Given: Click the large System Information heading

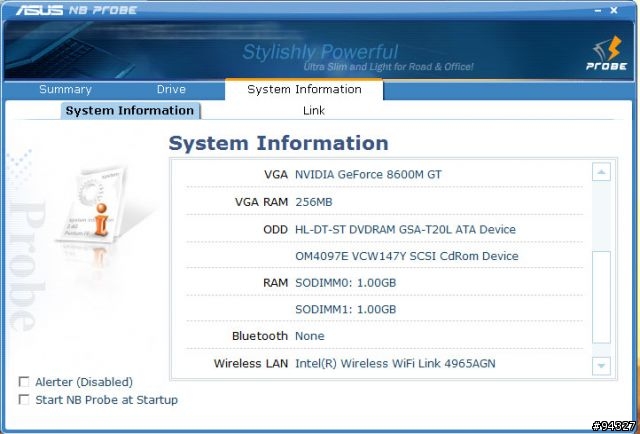Looking at the screenshot, I should point(278,143).
